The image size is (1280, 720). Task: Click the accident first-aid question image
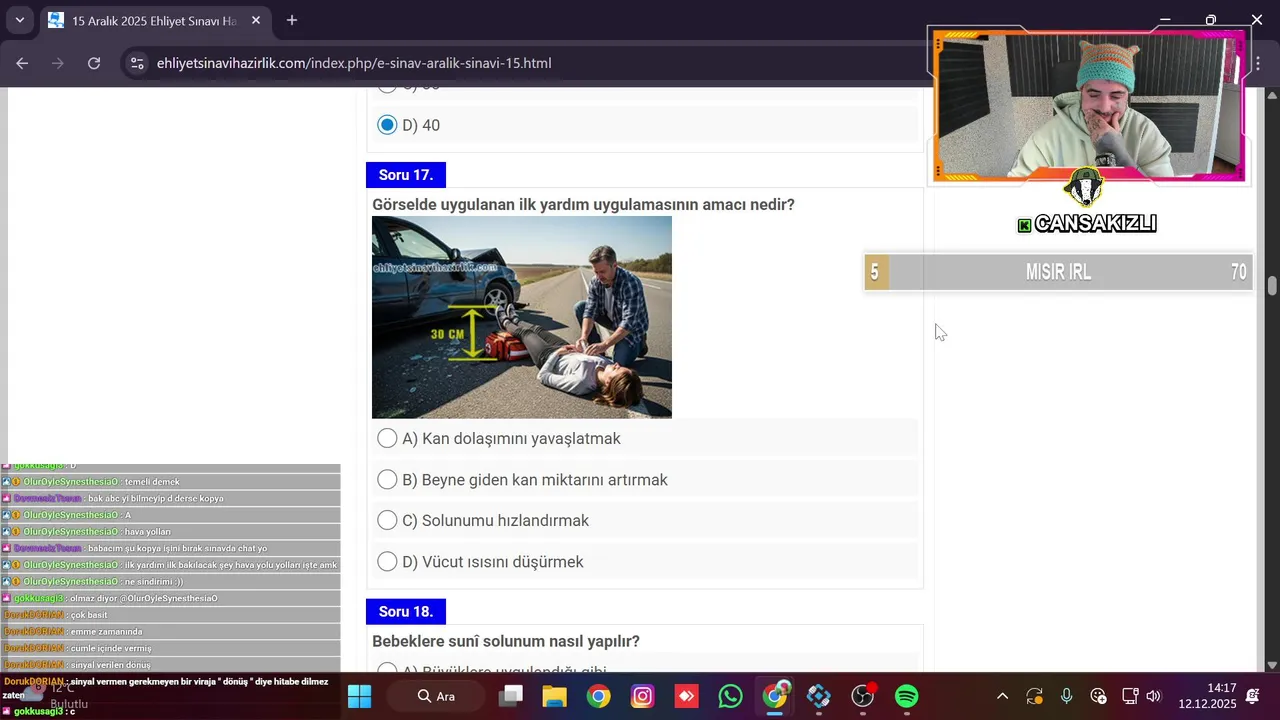tap(522, 317)
